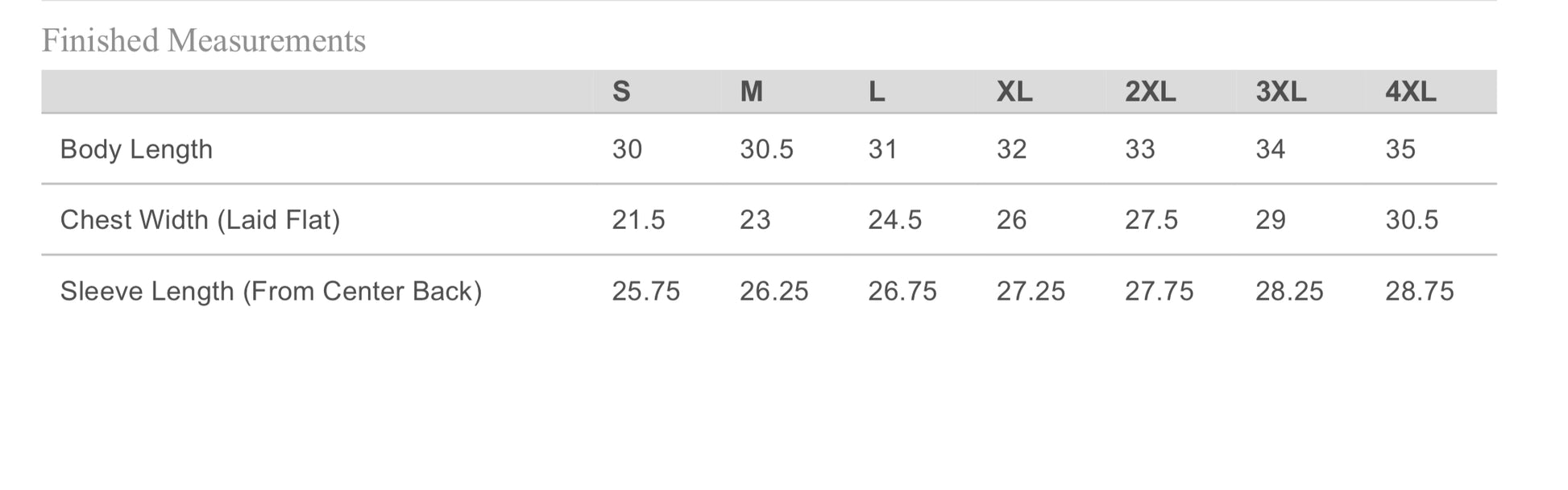Click the Finished Measurements heading
1568x490 pixels.
click(204, 40)
